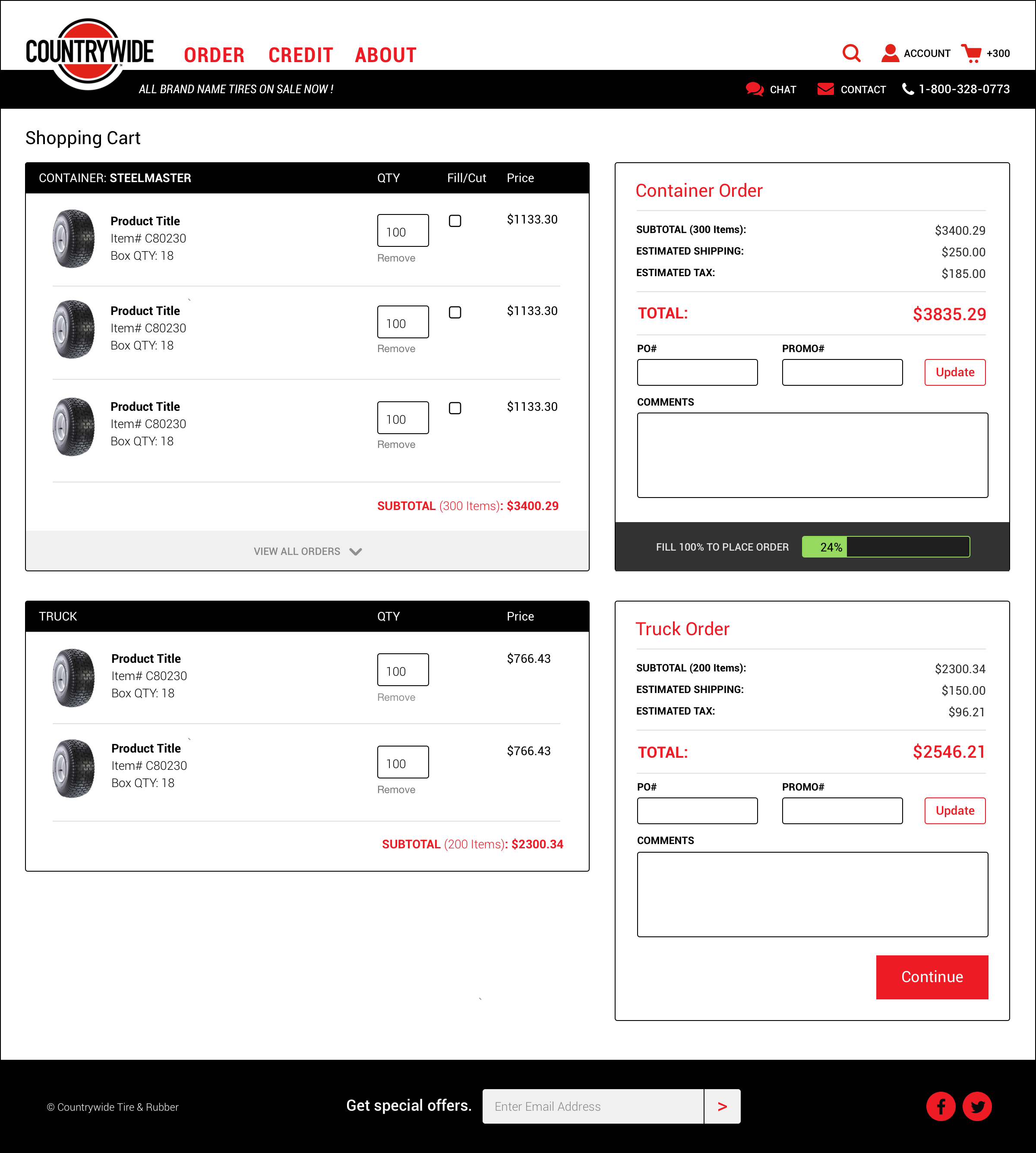The width and height of the screenshot is (1036, 1153).
Task: Click the Enter Email Address field
Action: [x=593, y=1106]
